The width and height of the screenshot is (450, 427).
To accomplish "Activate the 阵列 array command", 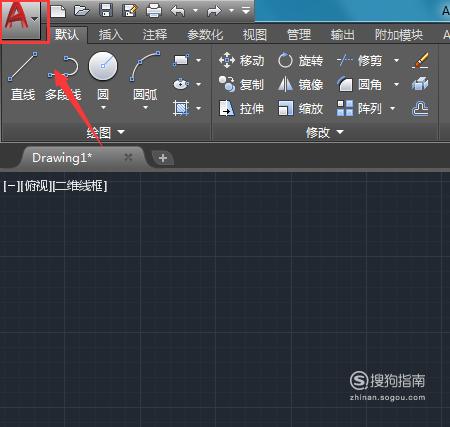I will tap(359, 108).
